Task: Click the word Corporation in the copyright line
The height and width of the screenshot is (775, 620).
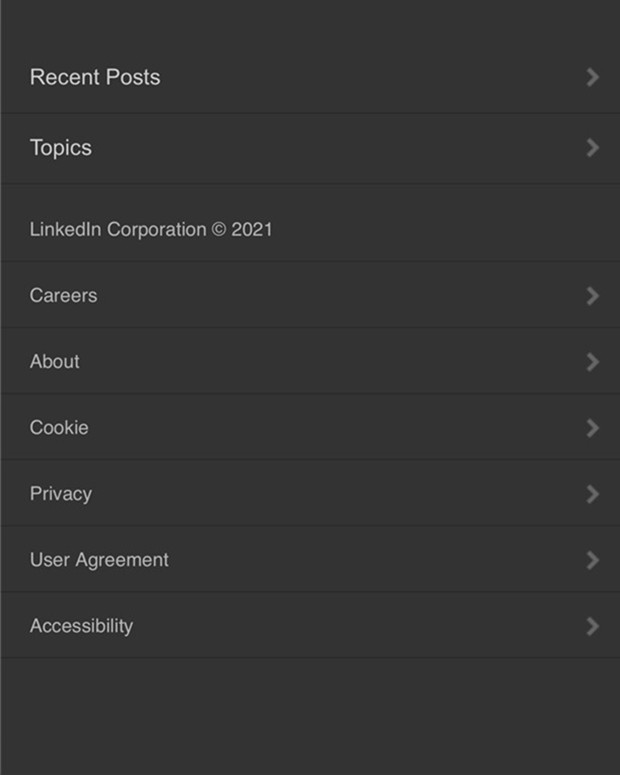Action: click(157, 230)
